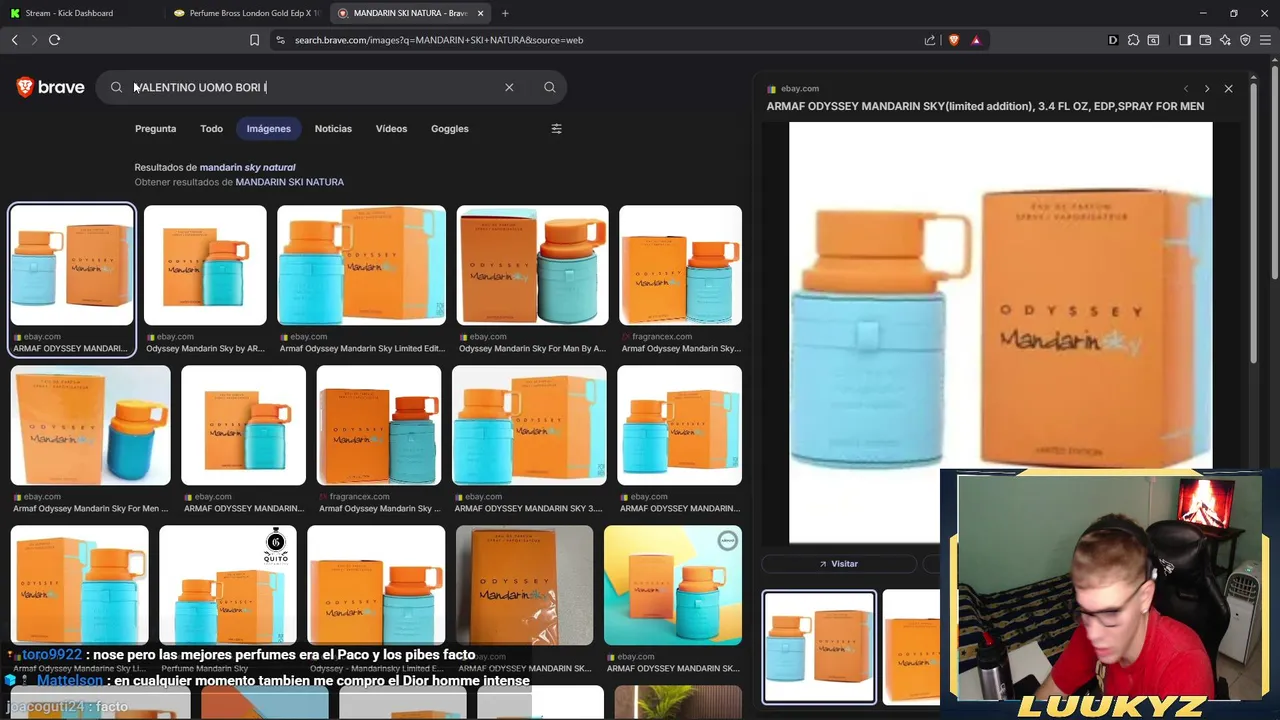Viewport: 1280px width, 720px height.
Task: Select the Goggles search tab
Action: coord(450,128)
